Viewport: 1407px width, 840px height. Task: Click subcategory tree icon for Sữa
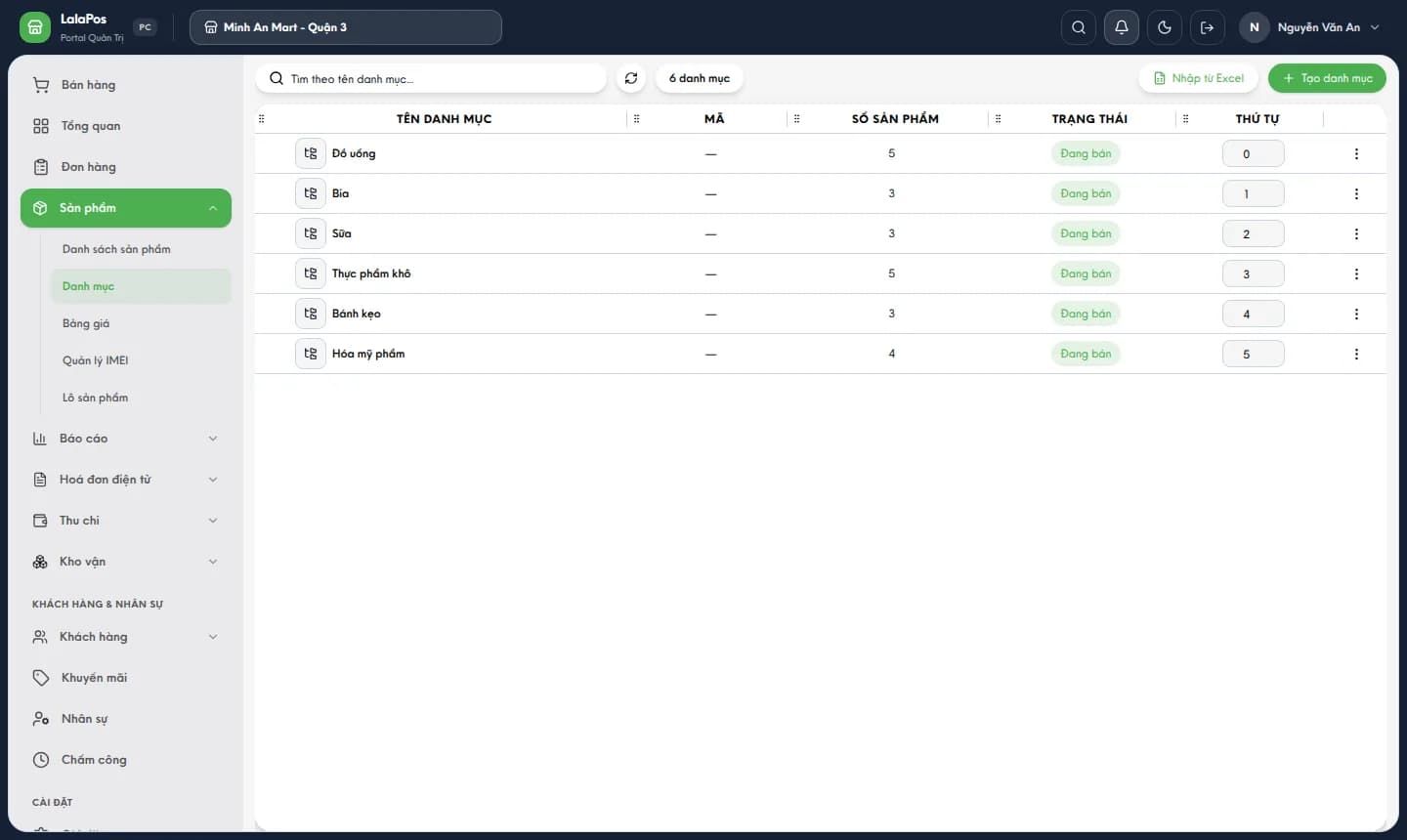pyautogui.click(x=311, y=233)
